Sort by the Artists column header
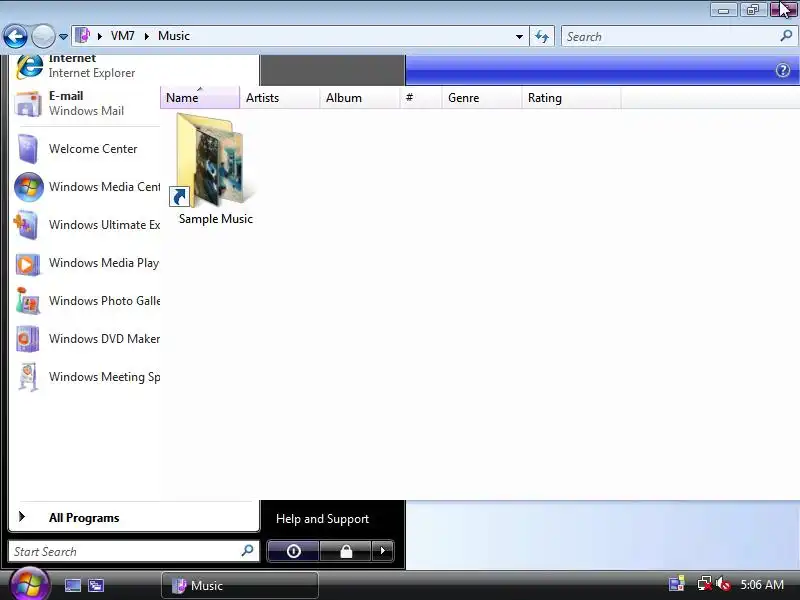The image size is (800, 600). point(280,97)
